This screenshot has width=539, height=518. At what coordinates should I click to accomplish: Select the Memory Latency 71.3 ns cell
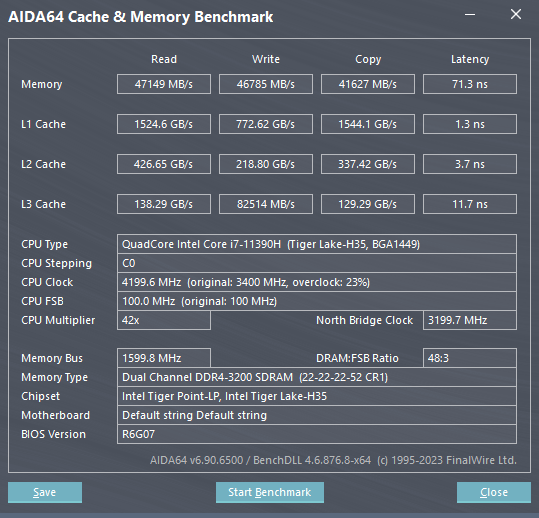(x=470, y=84)
